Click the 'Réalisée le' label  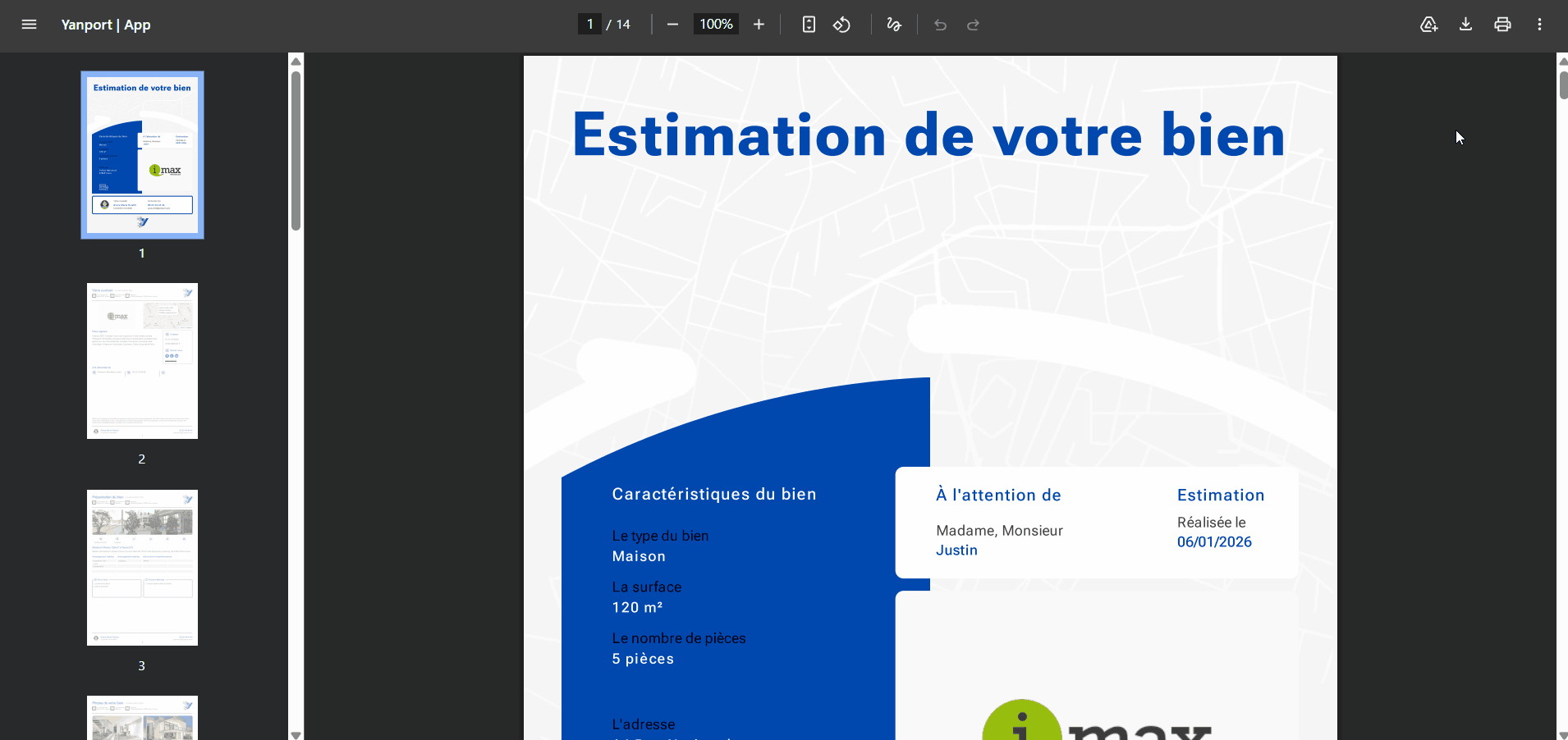tap(1211, 523)
